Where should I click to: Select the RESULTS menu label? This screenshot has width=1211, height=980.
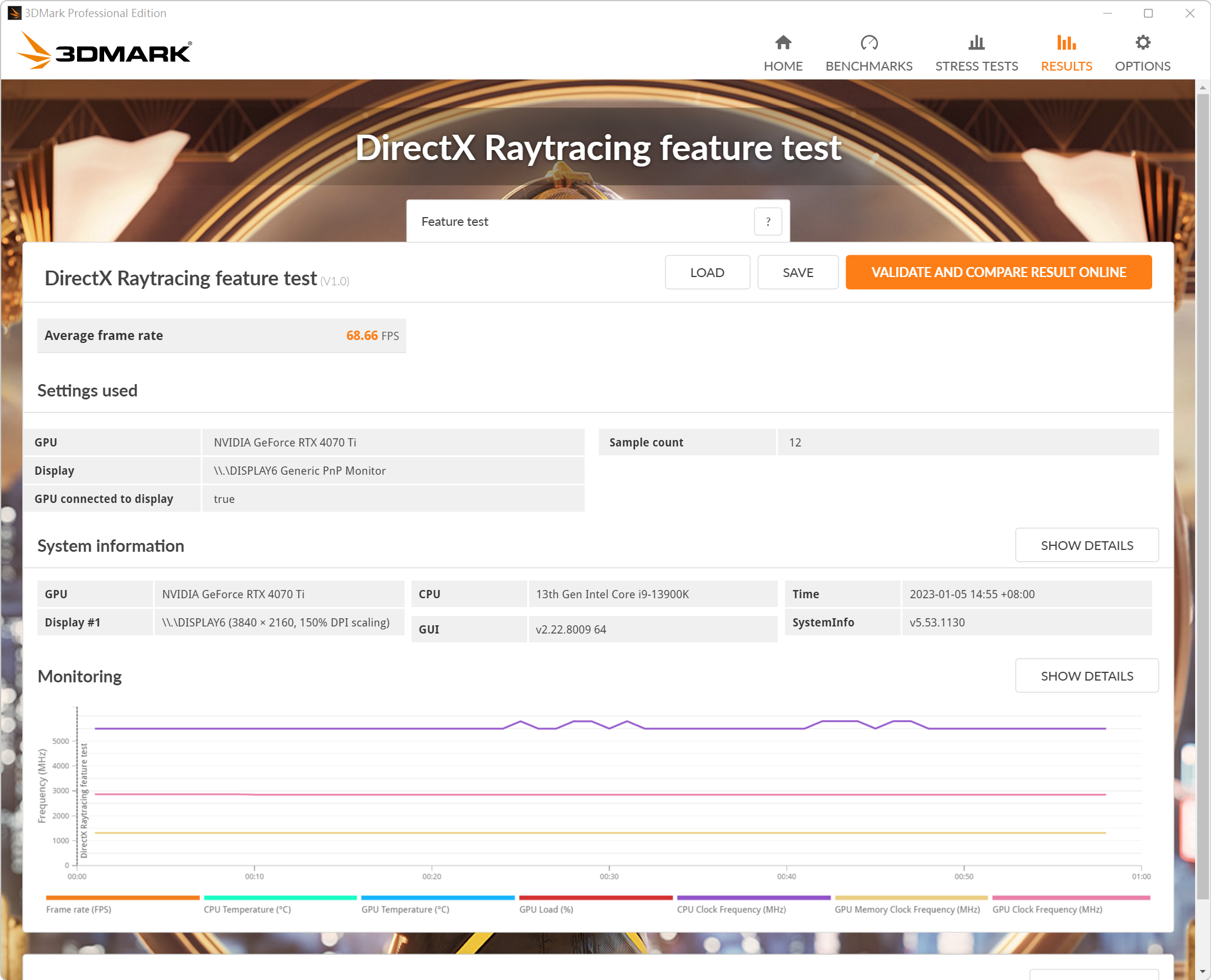tap(1066, 66)
